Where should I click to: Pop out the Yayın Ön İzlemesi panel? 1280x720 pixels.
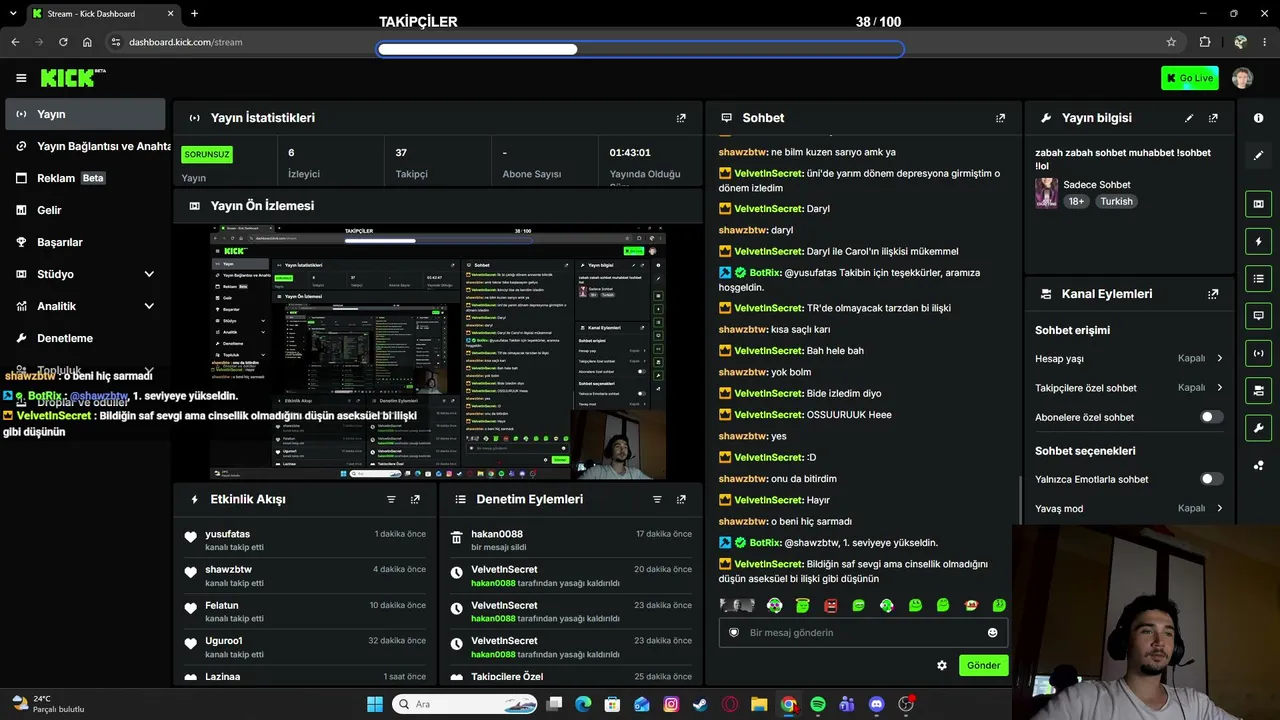(x=681, y=206)
